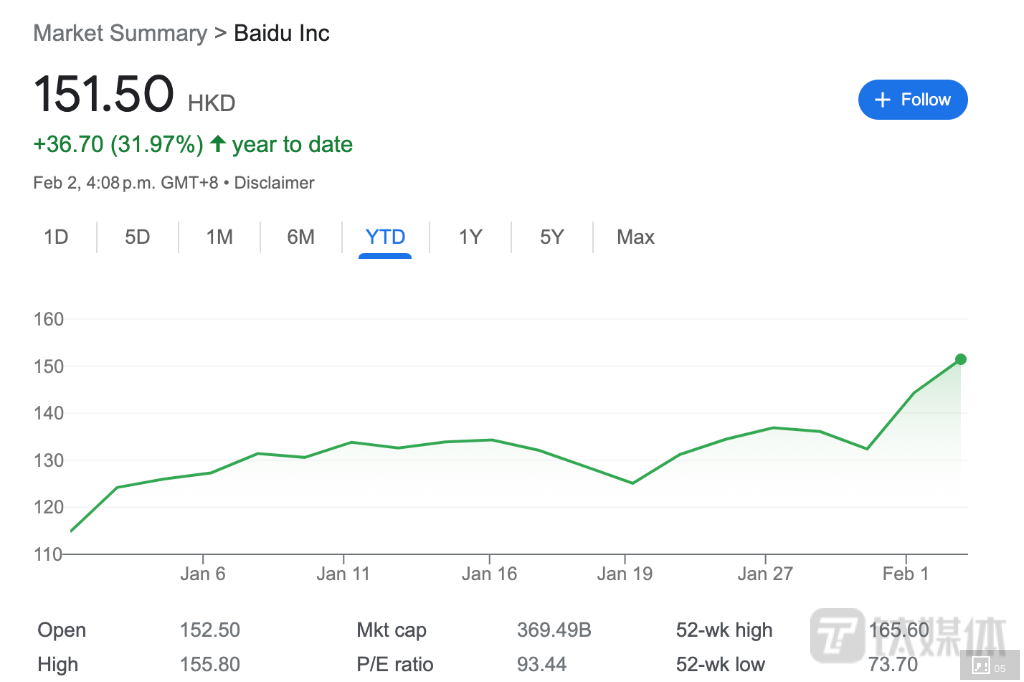Click the Market Summary breadcrumb
Screen dimensions: 1024x682
click(x=120, y=33)
